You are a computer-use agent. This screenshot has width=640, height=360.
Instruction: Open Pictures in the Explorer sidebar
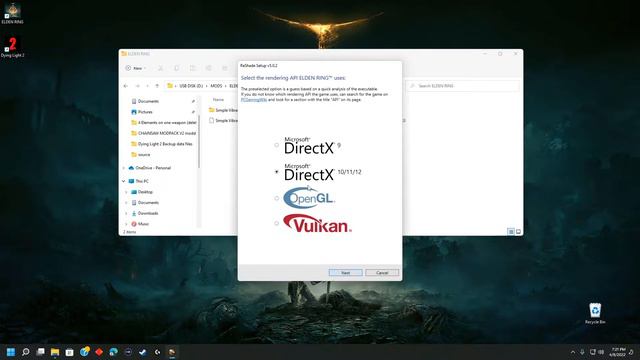145,112
